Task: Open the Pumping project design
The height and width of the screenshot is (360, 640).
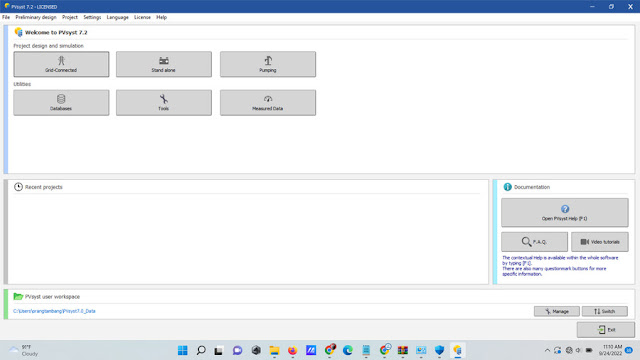Action: tap(268, 64)
